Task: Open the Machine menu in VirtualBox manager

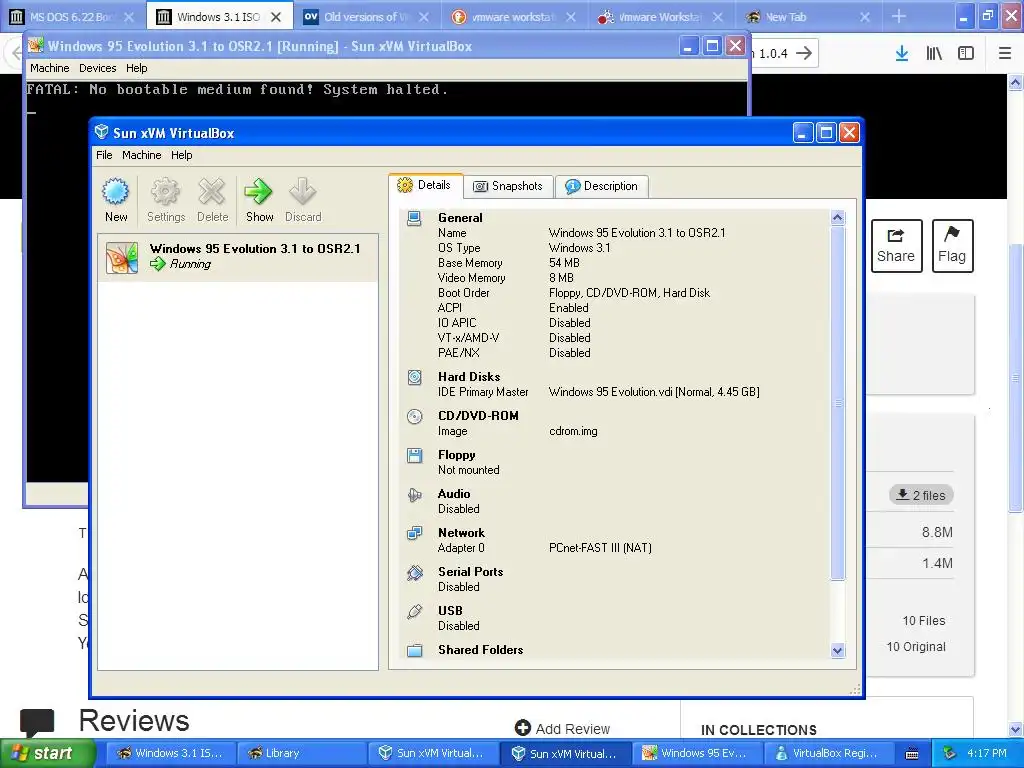Action: [x=141, y=155]
